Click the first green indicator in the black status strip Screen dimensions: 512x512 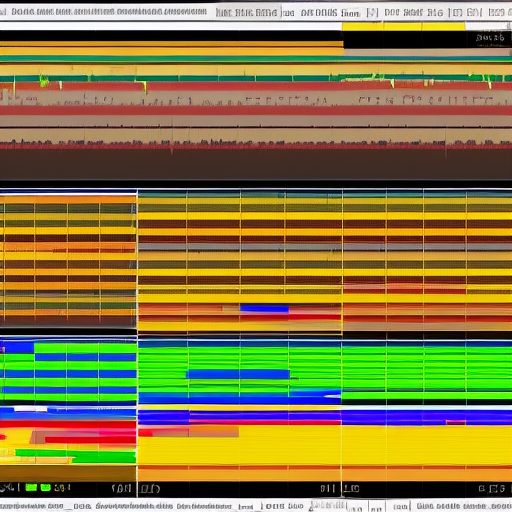tap(31, 488)
